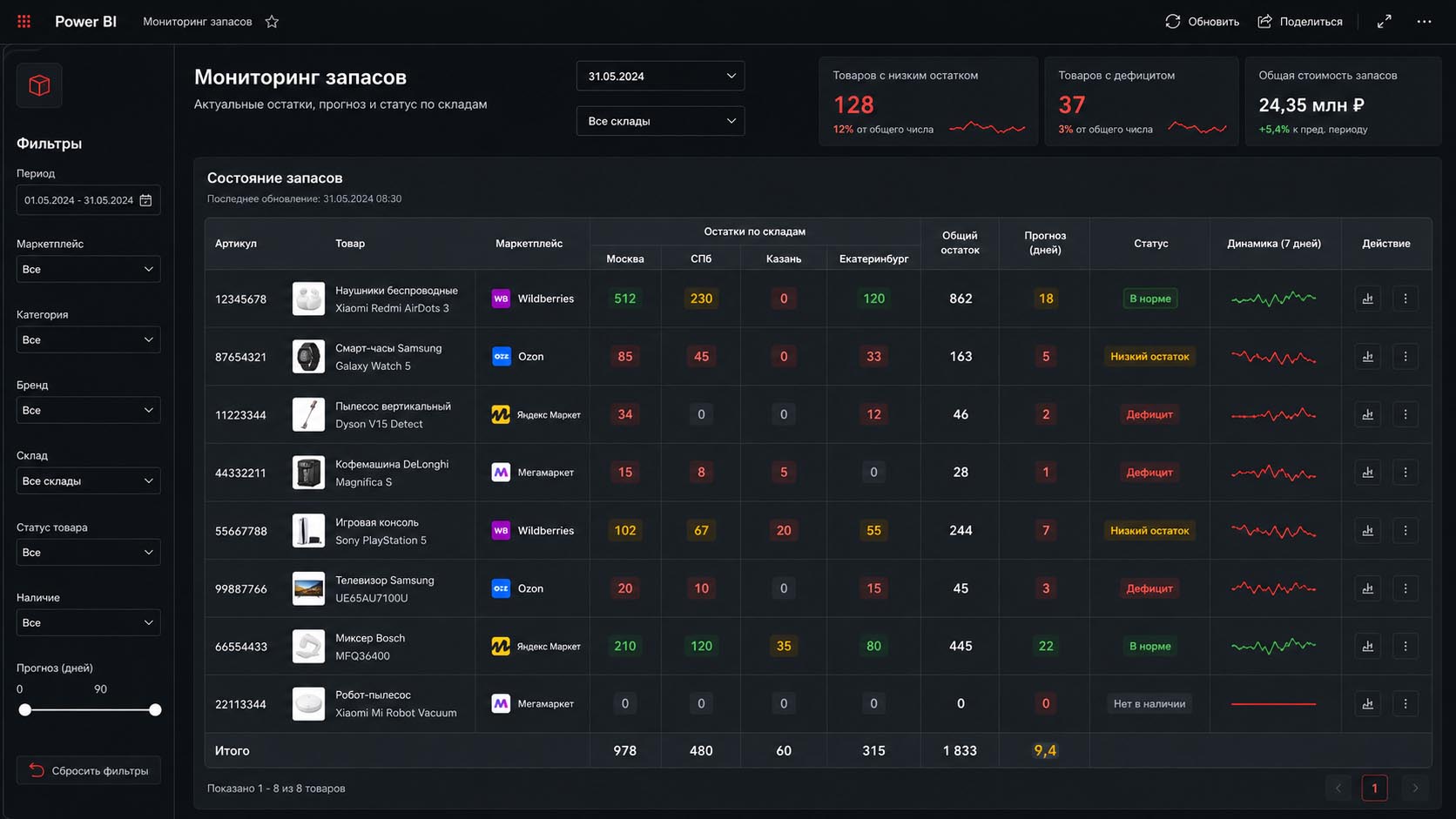Open row menu for Sony PlayStation 5

pos(1405,530)
